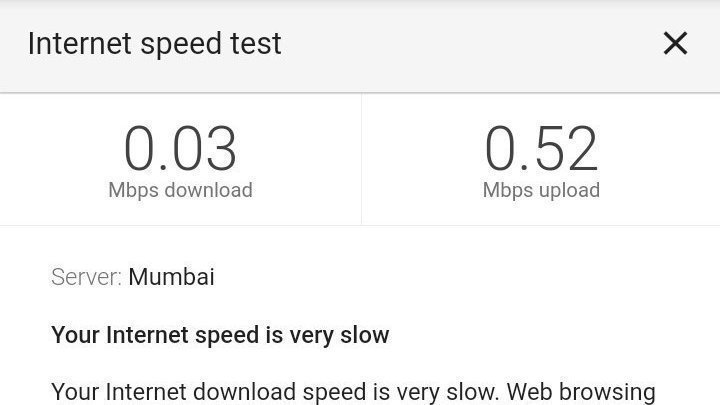Close the Internet speed test dialog
The height and width of the screenshot is (405, 720).
point(675,44)
